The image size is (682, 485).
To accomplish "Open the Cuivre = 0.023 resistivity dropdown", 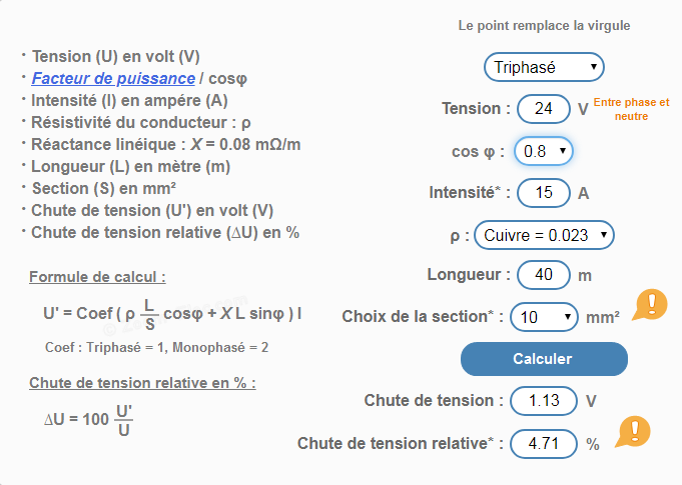I will pyautogui.click(x=544, y=235).
